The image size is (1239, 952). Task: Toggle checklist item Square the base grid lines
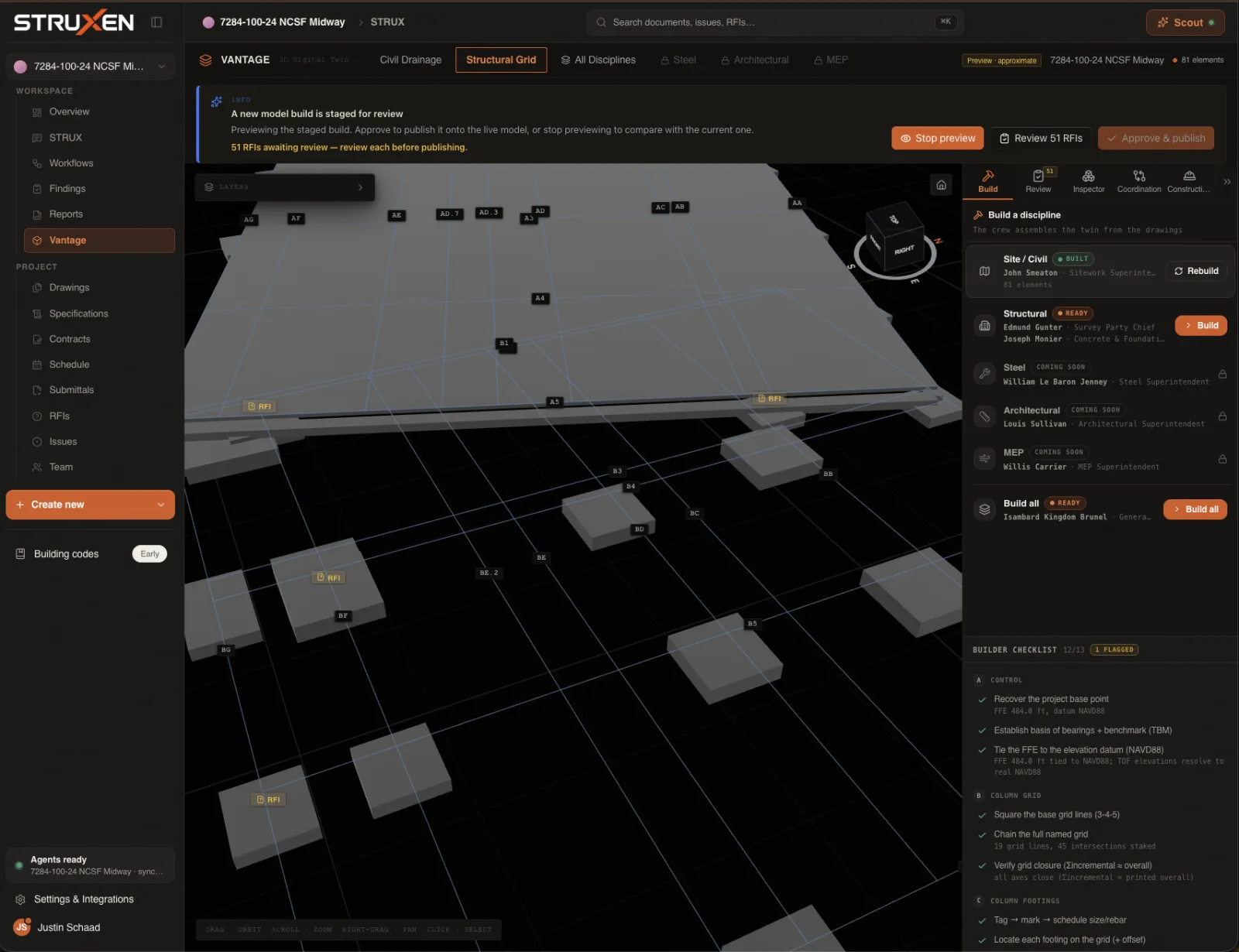982,815
